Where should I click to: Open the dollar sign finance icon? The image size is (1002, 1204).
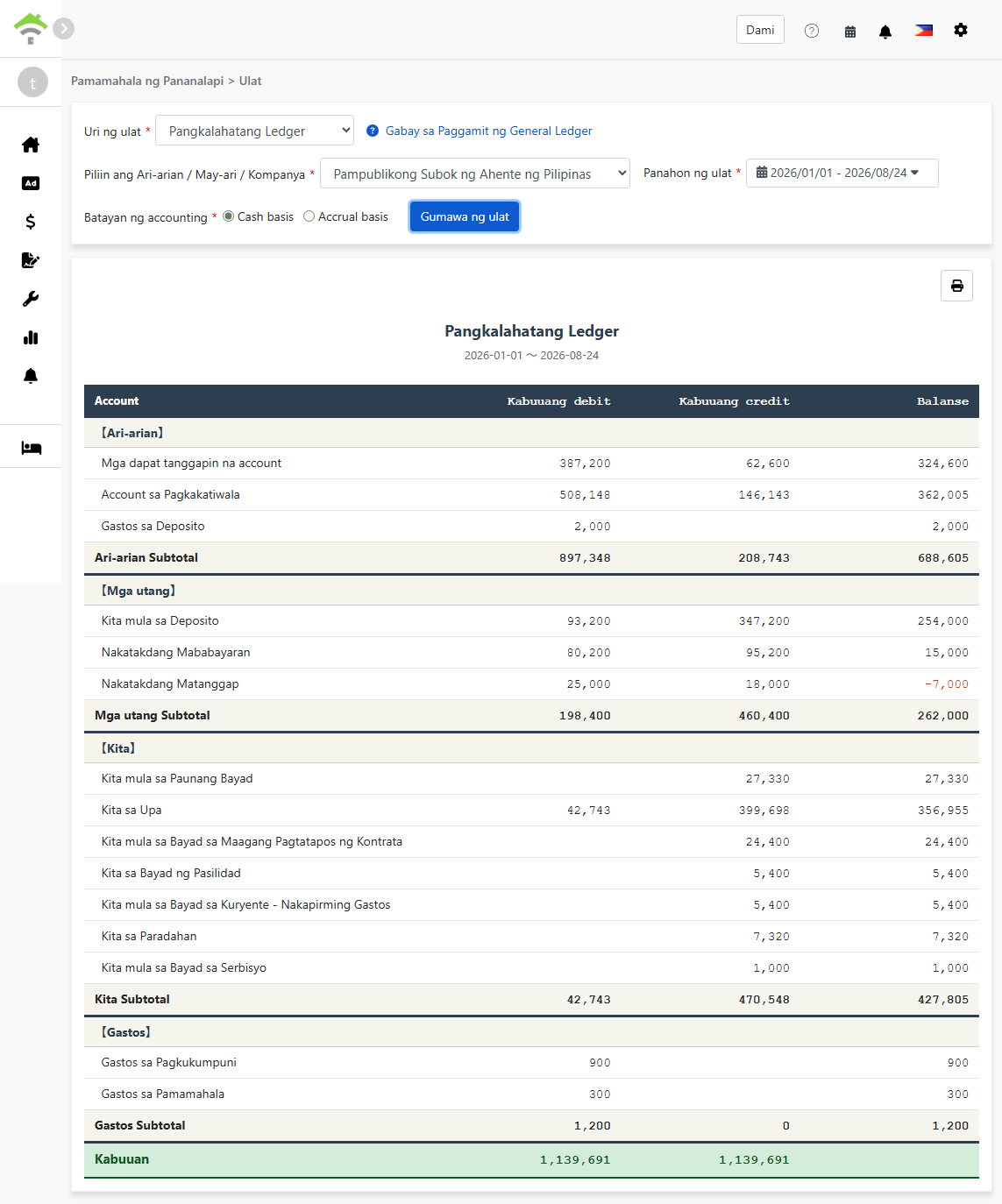(x=31, y=222)
